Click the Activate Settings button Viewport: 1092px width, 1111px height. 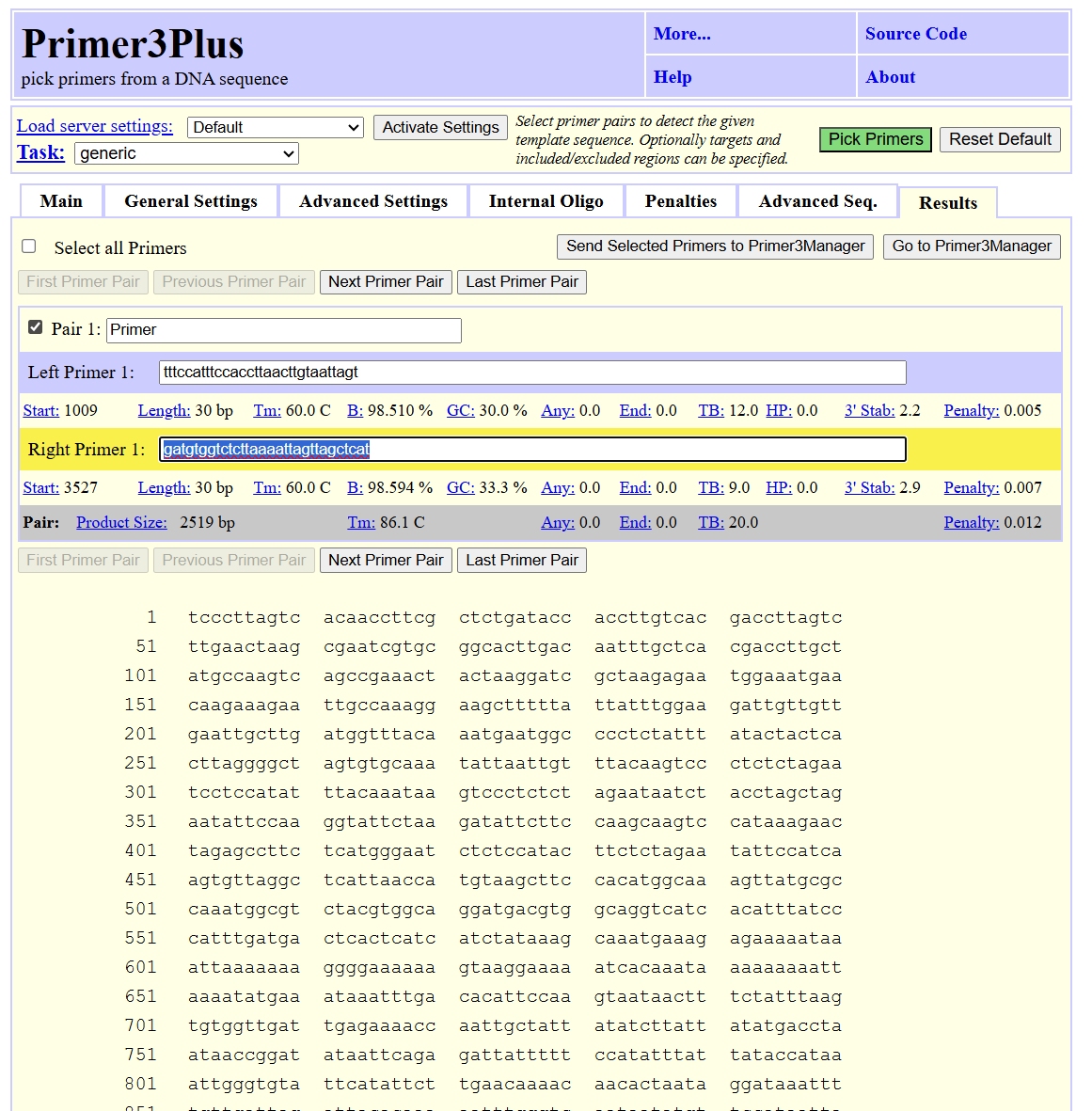440,127
